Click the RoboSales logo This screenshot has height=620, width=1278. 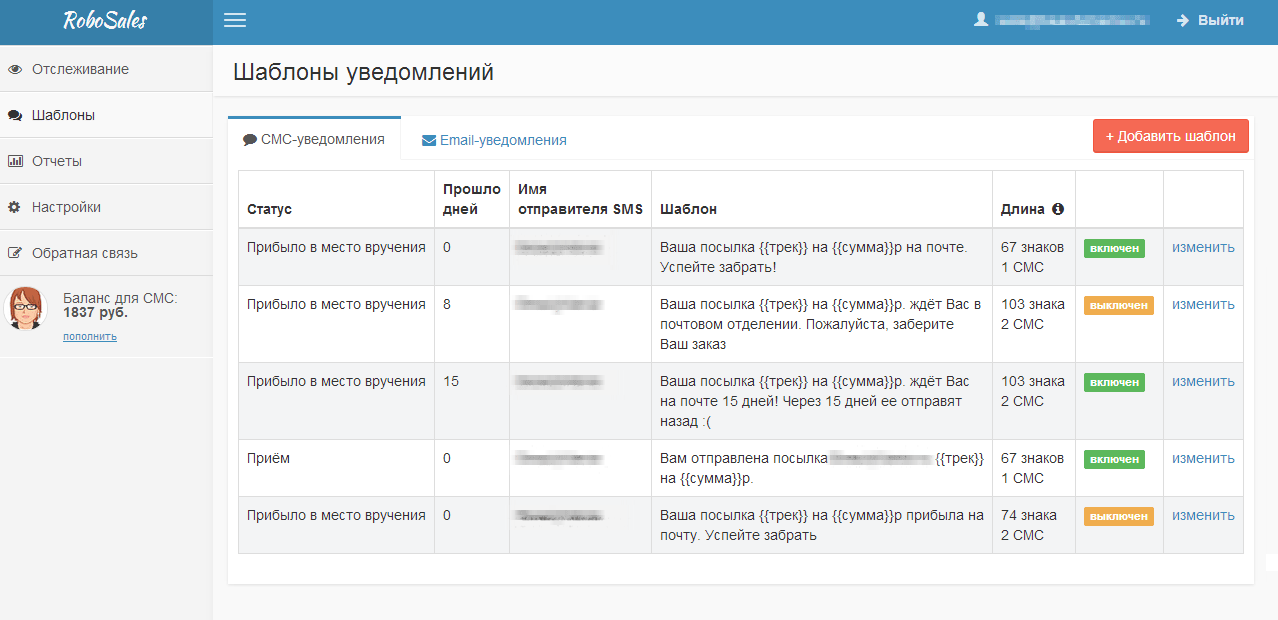pos(105,21)
